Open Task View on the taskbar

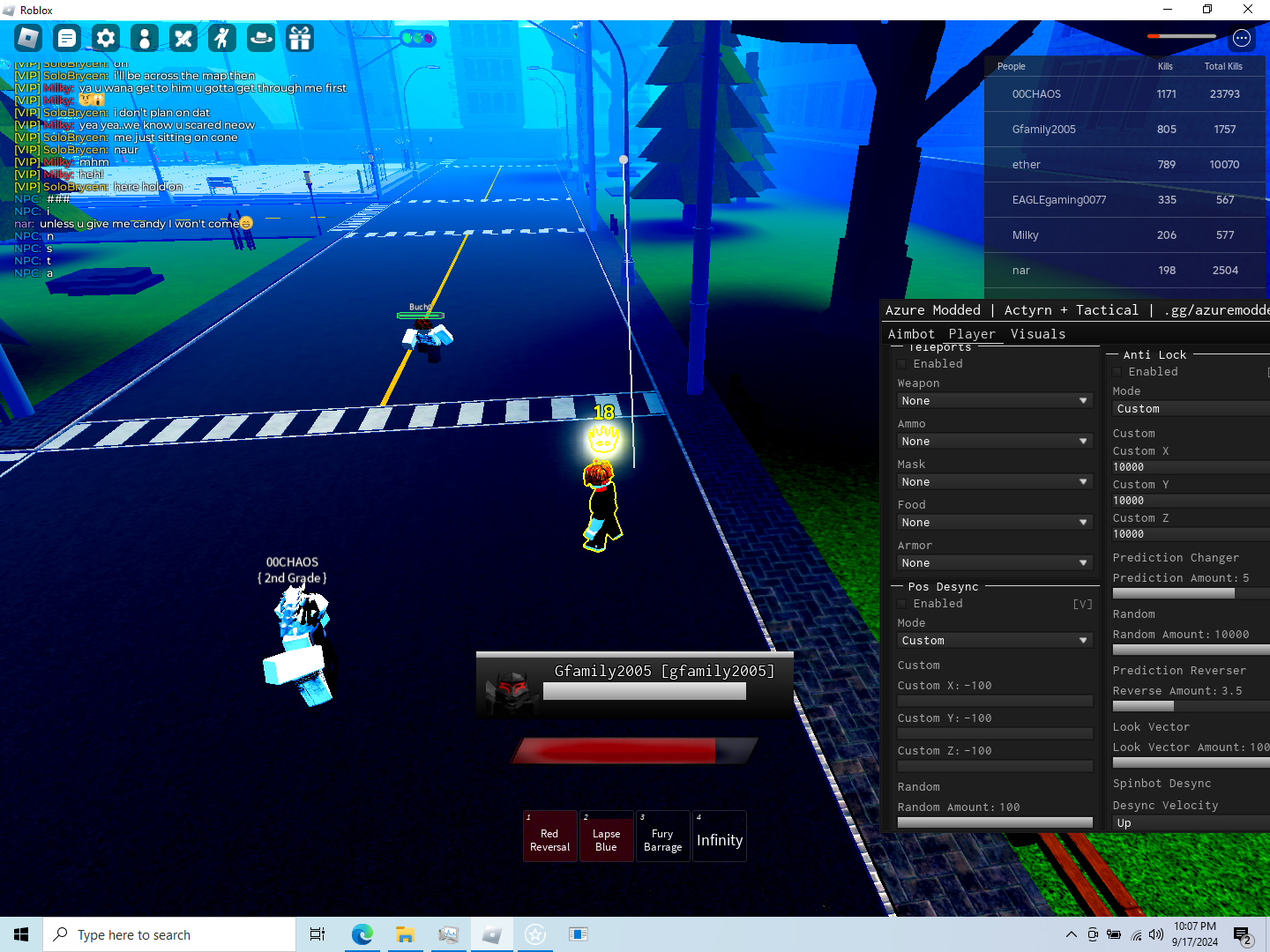317,934
